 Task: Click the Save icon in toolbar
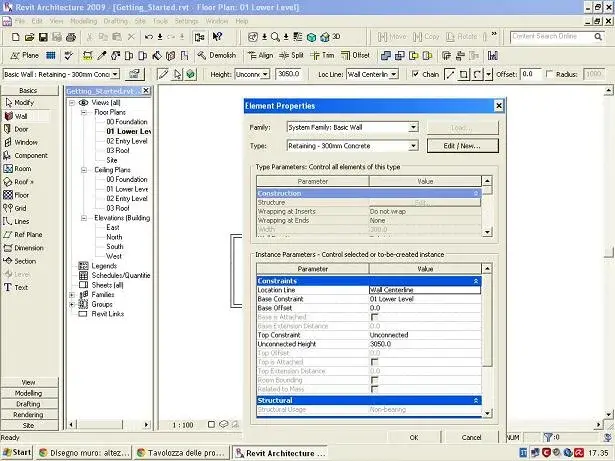pos(43,37)
